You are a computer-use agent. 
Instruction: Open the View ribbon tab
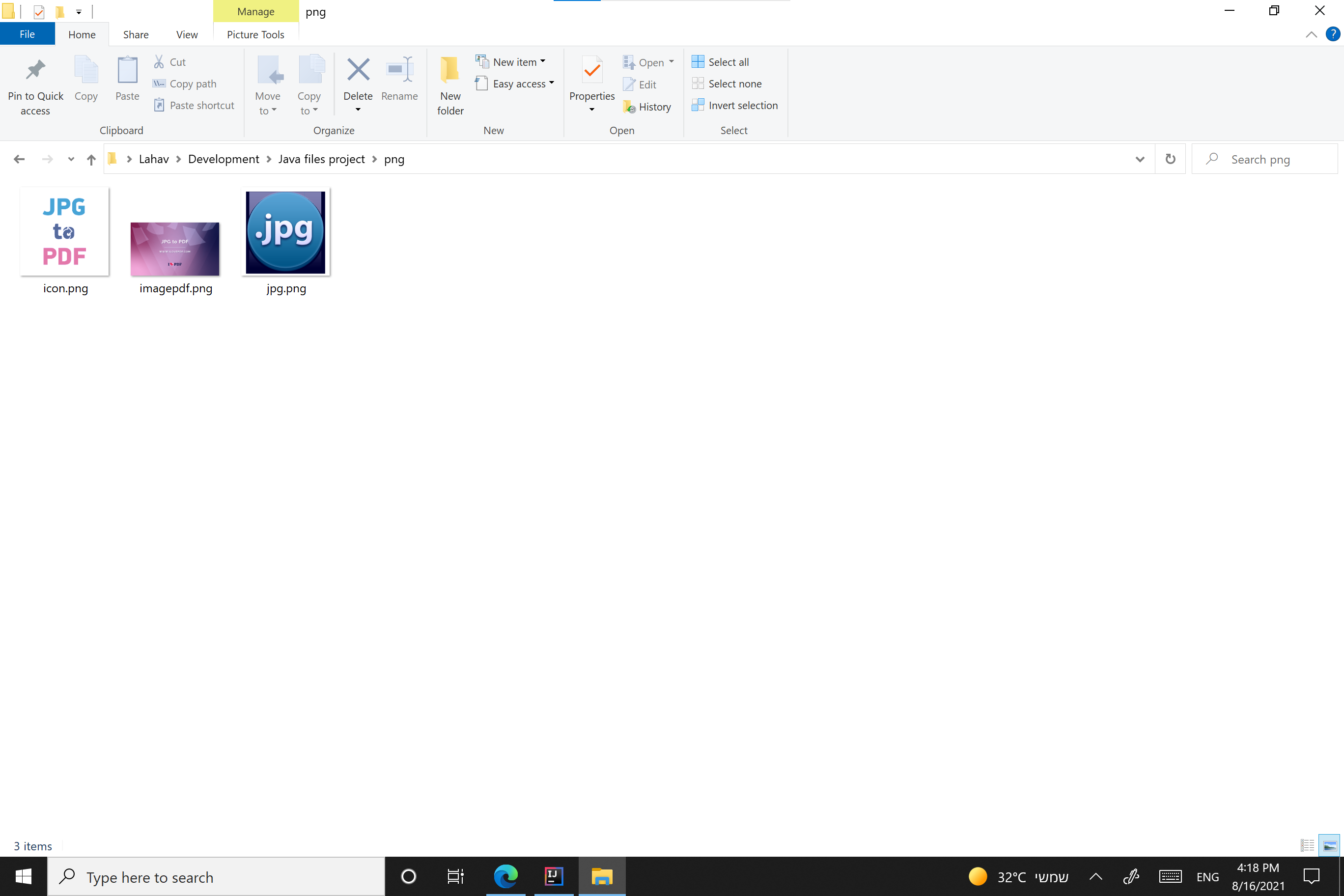[x=186, y=35]
